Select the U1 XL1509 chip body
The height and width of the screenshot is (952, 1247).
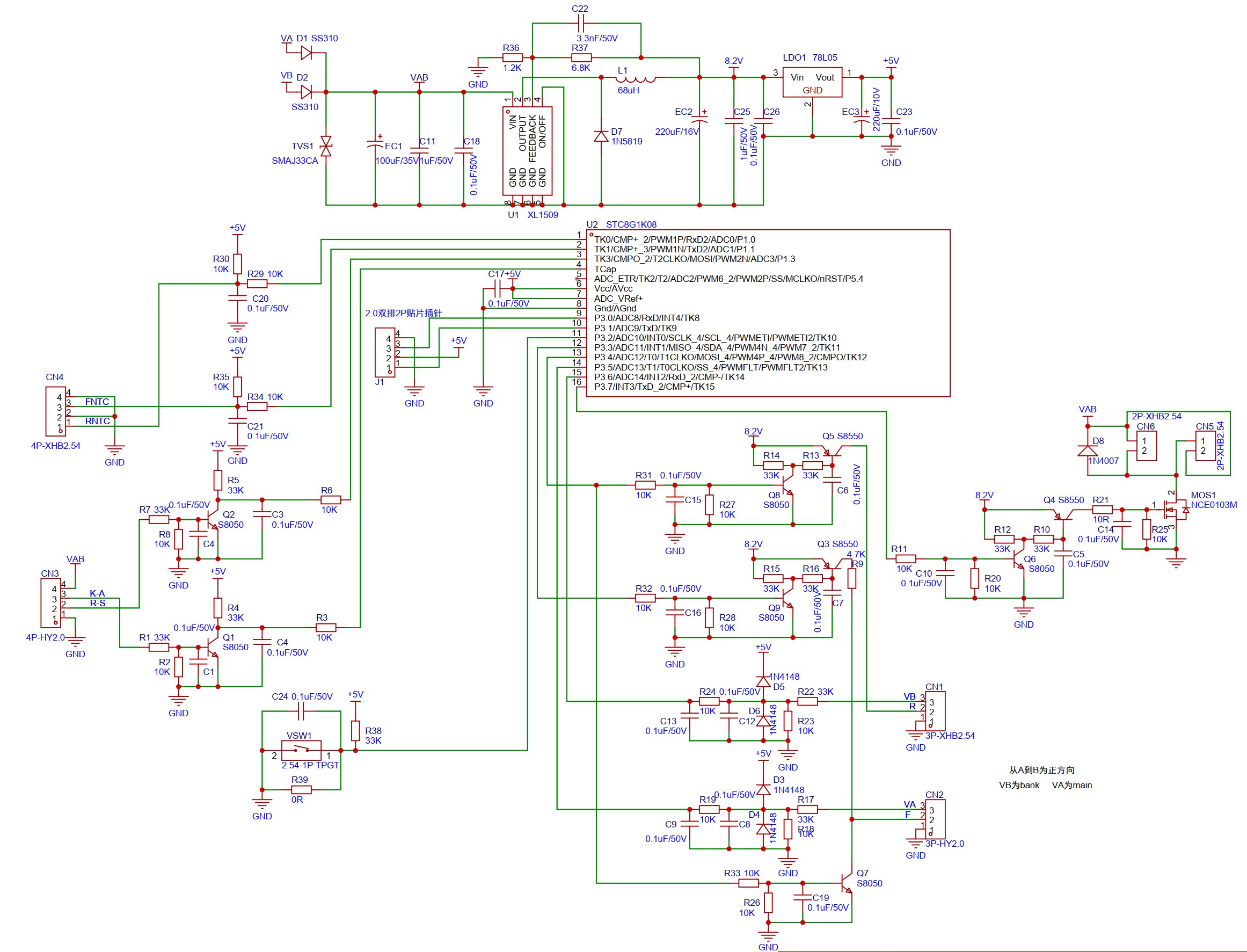[x=527, y=151]
